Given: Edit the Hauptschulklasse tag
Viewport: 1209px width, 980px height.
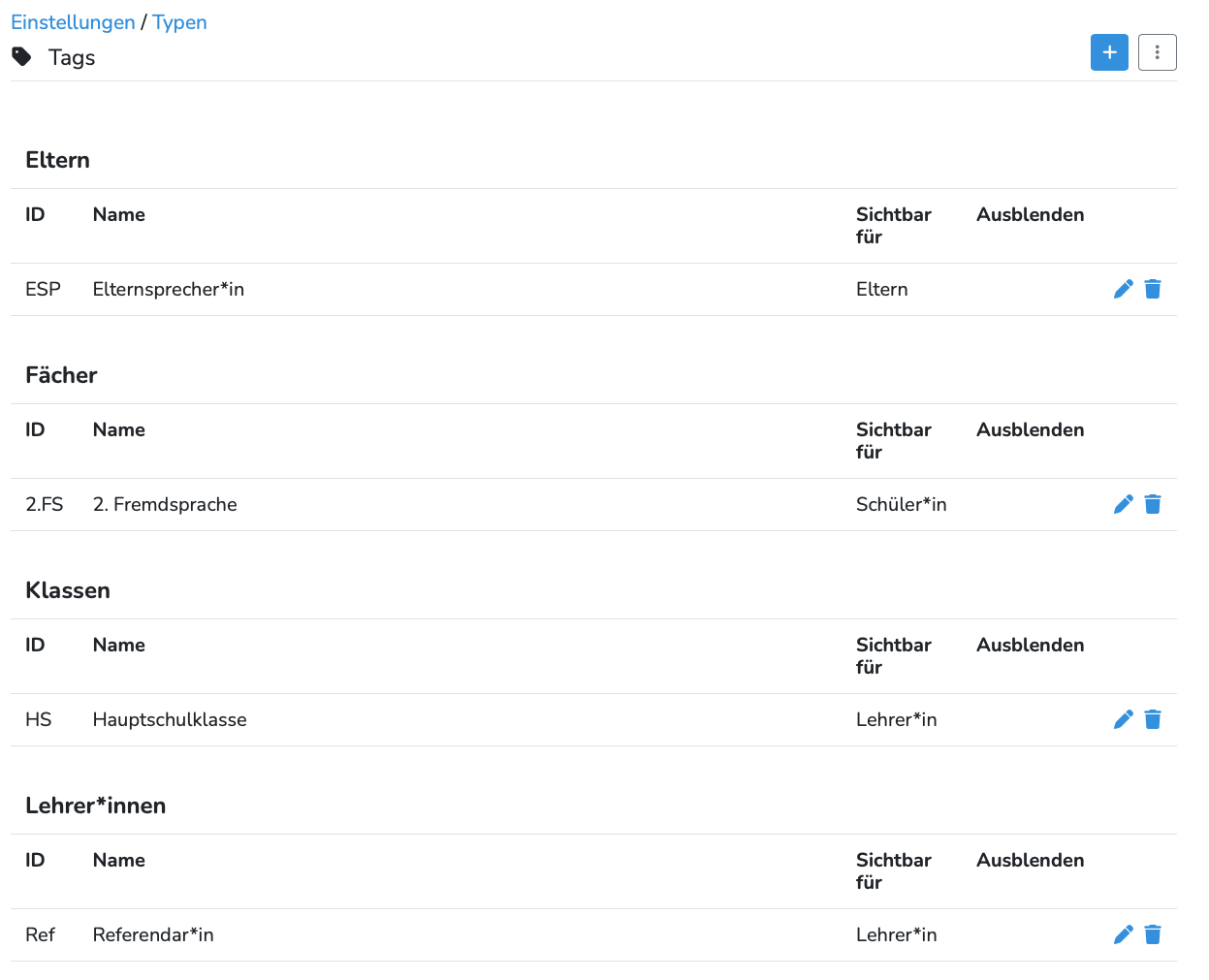Looking at the screenshot, I should 1123,719.
